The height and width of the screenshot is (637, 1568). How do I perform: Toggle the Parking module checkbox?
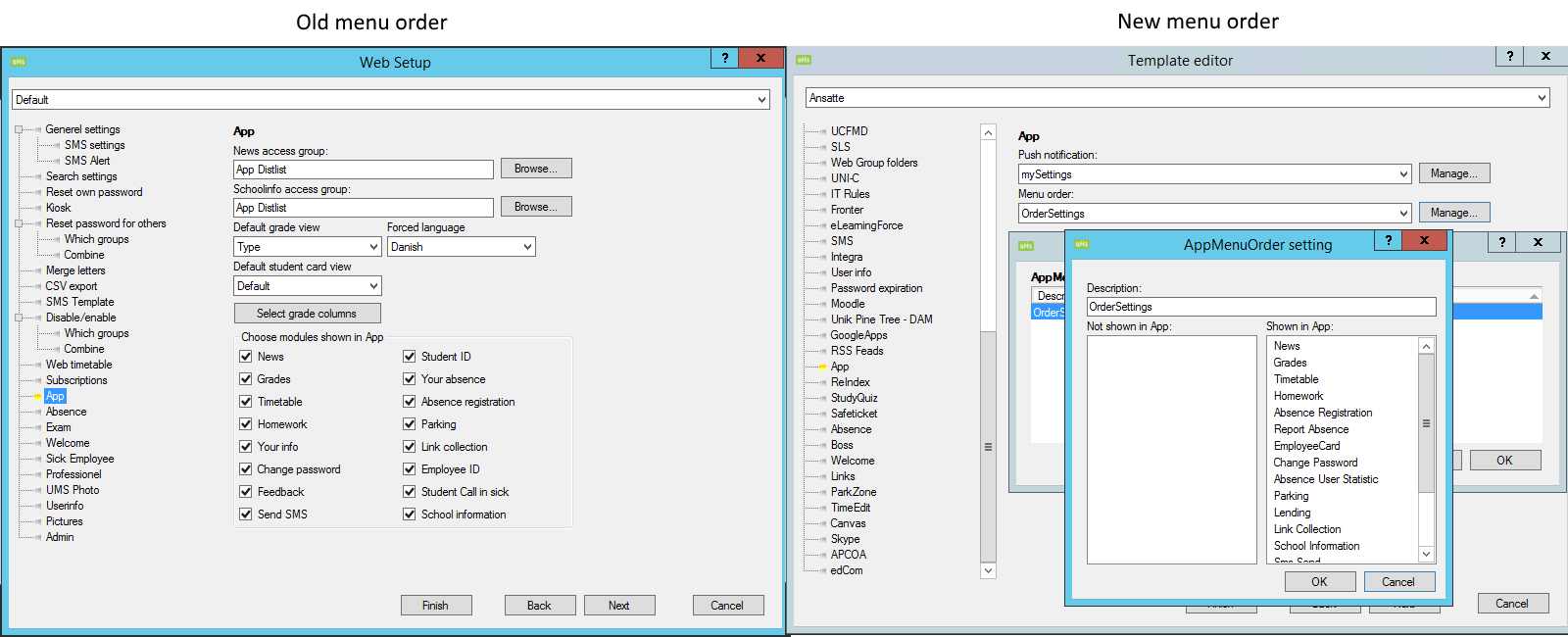coord(410,424)
